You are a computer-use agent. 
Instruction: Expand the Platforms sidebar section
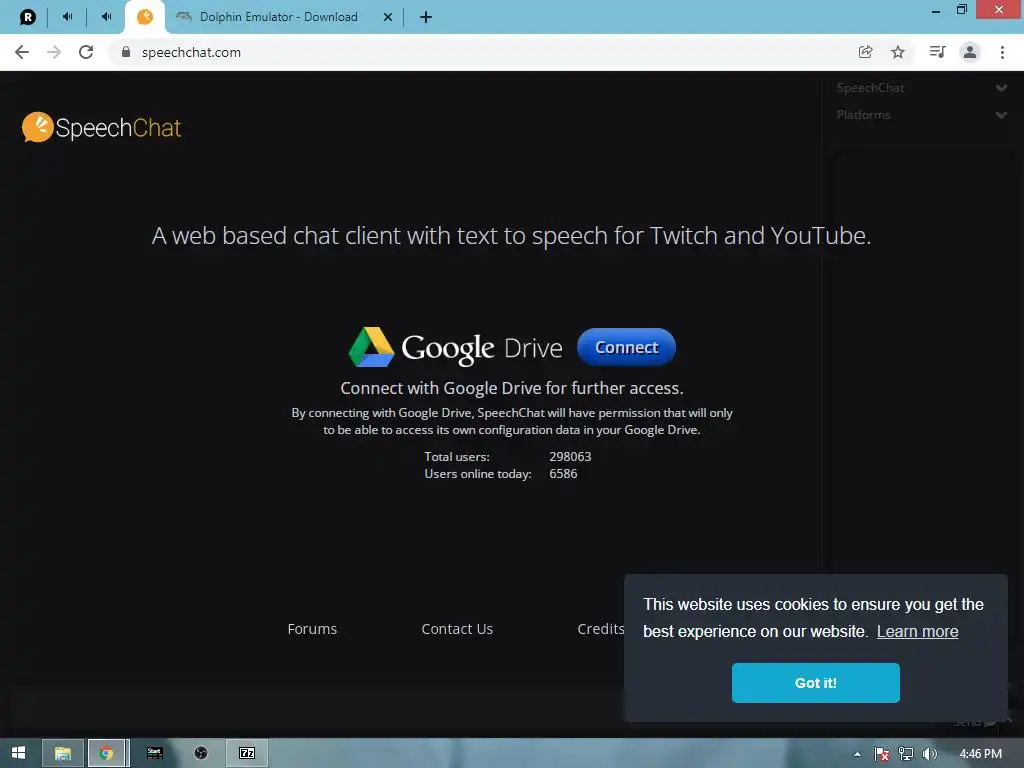[921, 114]
